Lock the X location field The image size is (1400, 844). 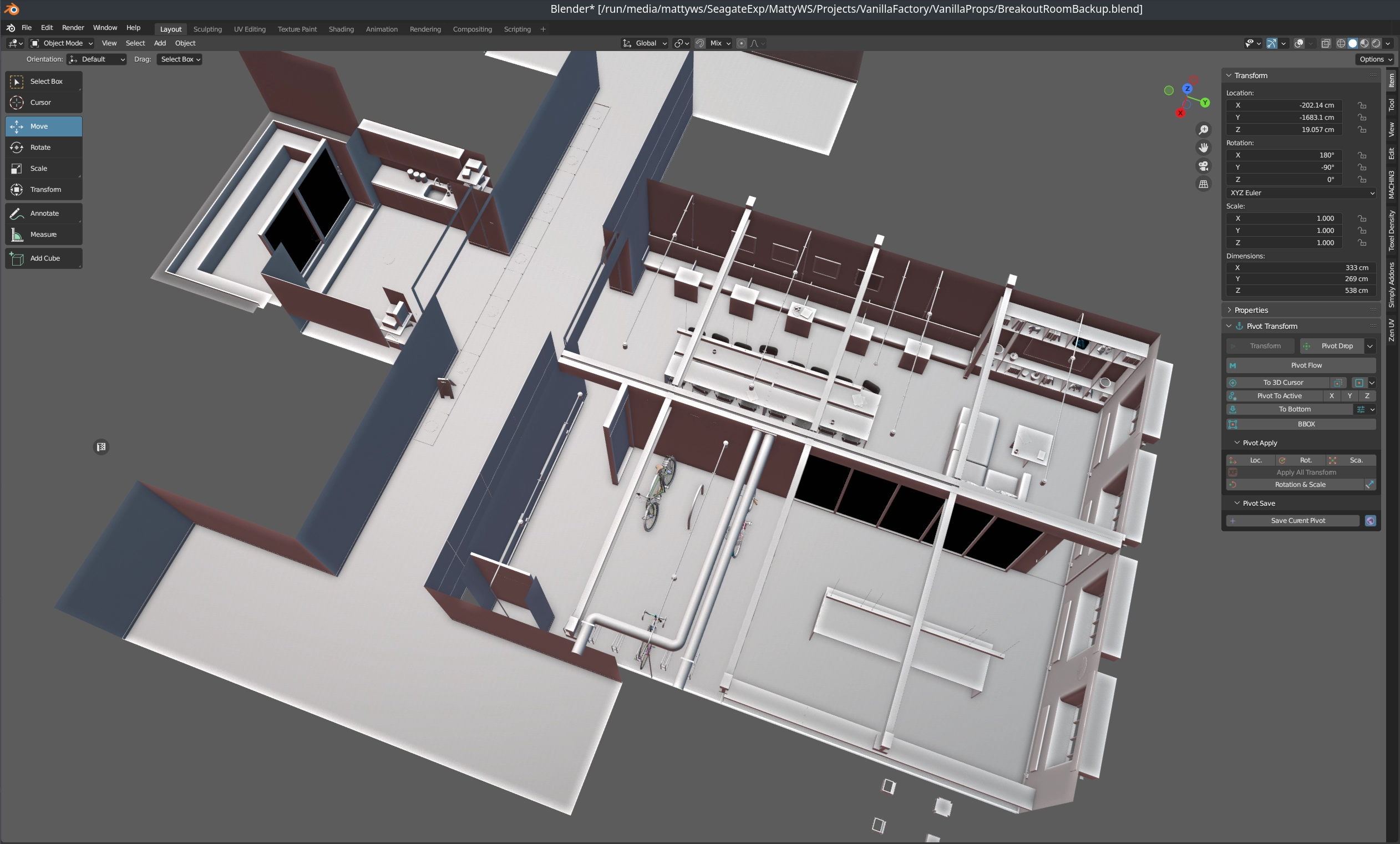coord(1362,105)
